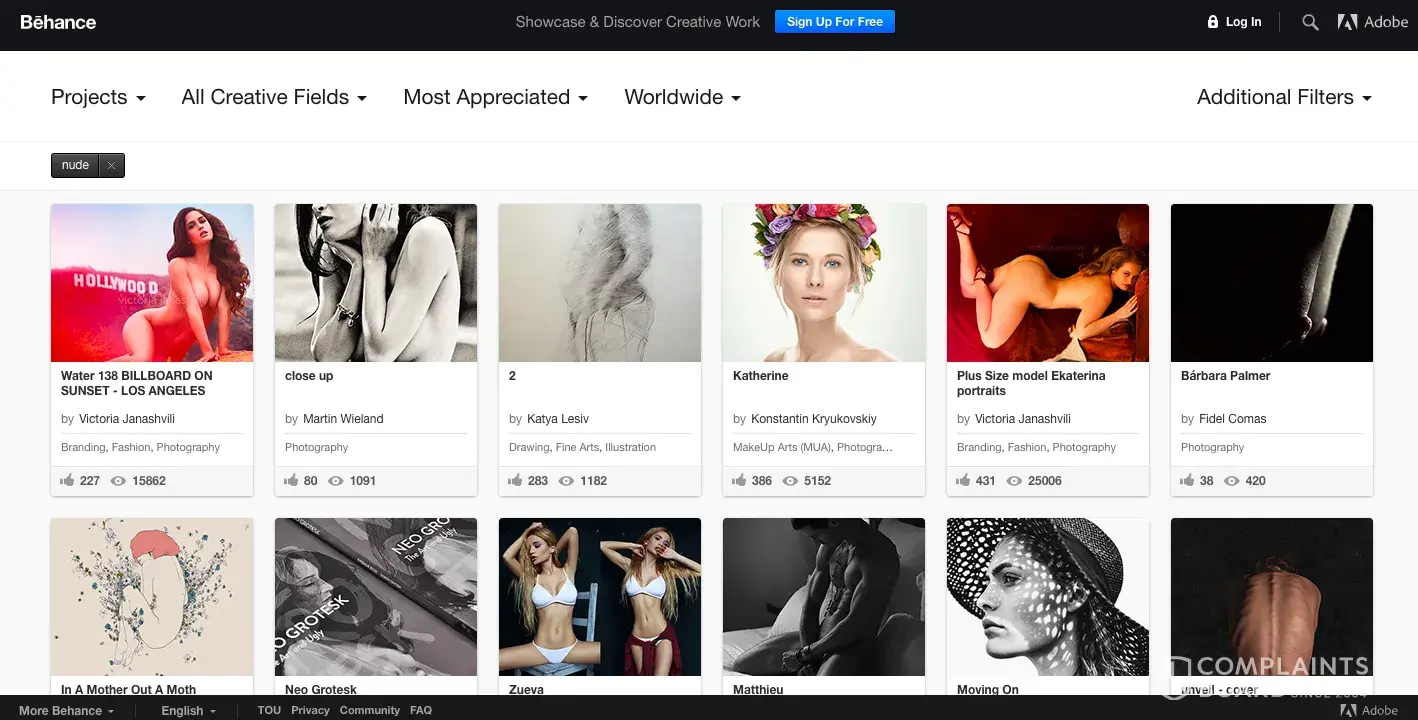The width and height of the screenshot is (1418, 720).
Task: Click the Behance logo
Action: point(58,22)
